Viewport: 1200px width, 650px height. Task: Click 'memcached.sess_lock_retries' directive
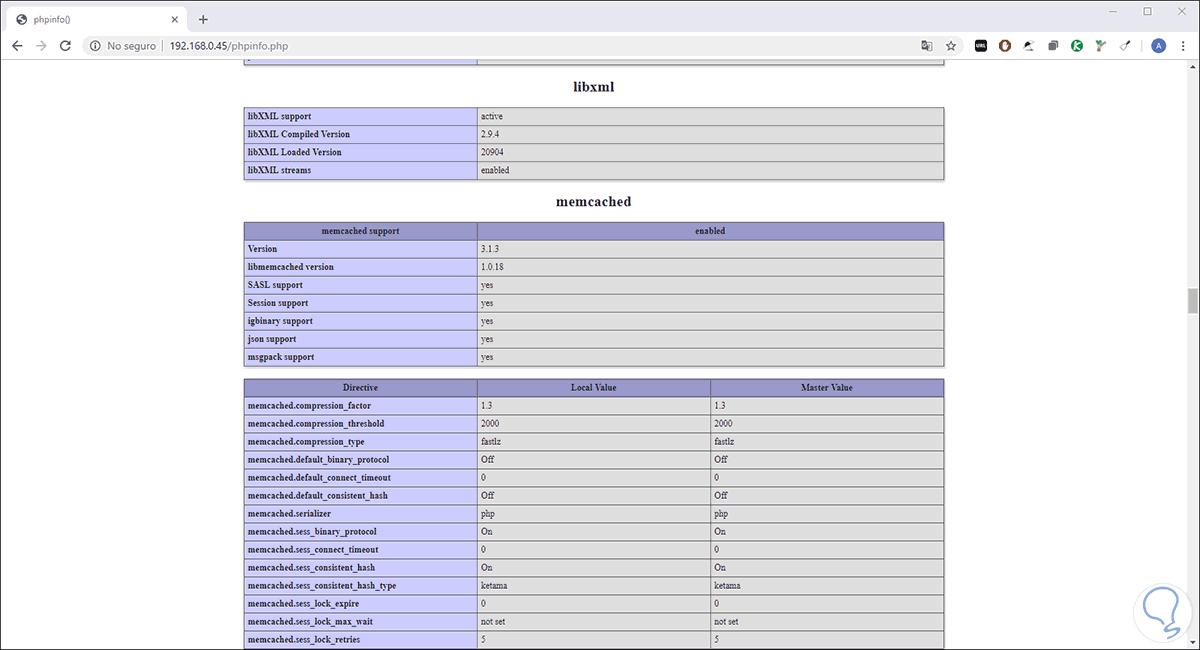point(303,640)
